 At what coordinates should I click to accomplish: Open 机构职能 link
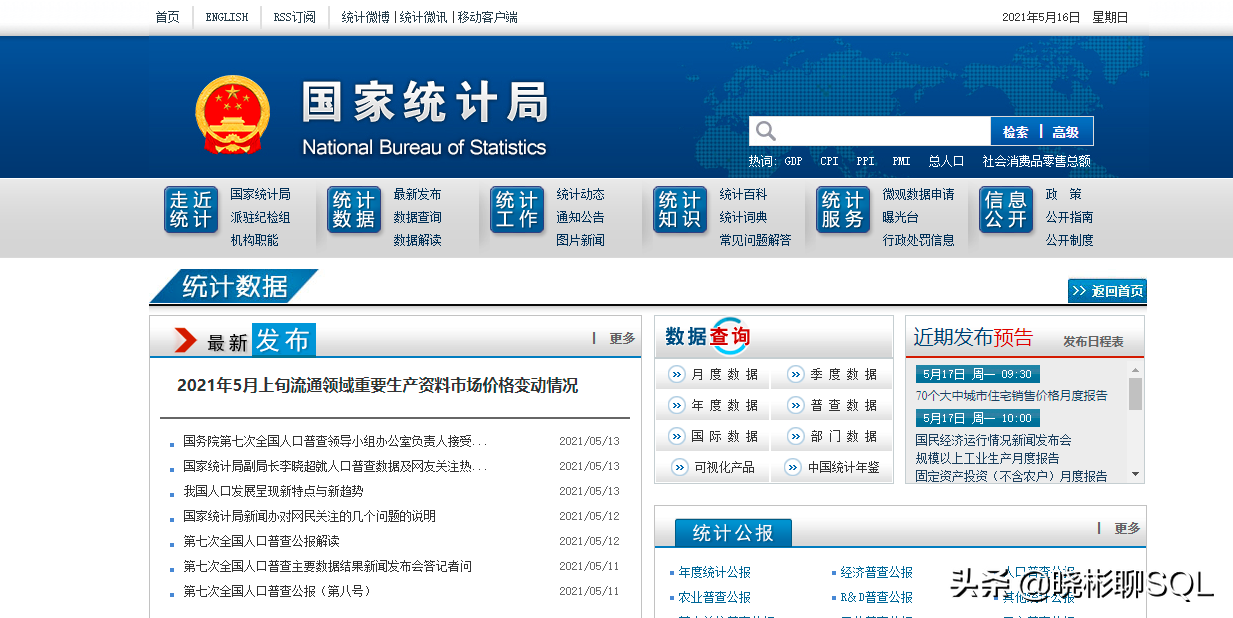(x=254, y=240)
